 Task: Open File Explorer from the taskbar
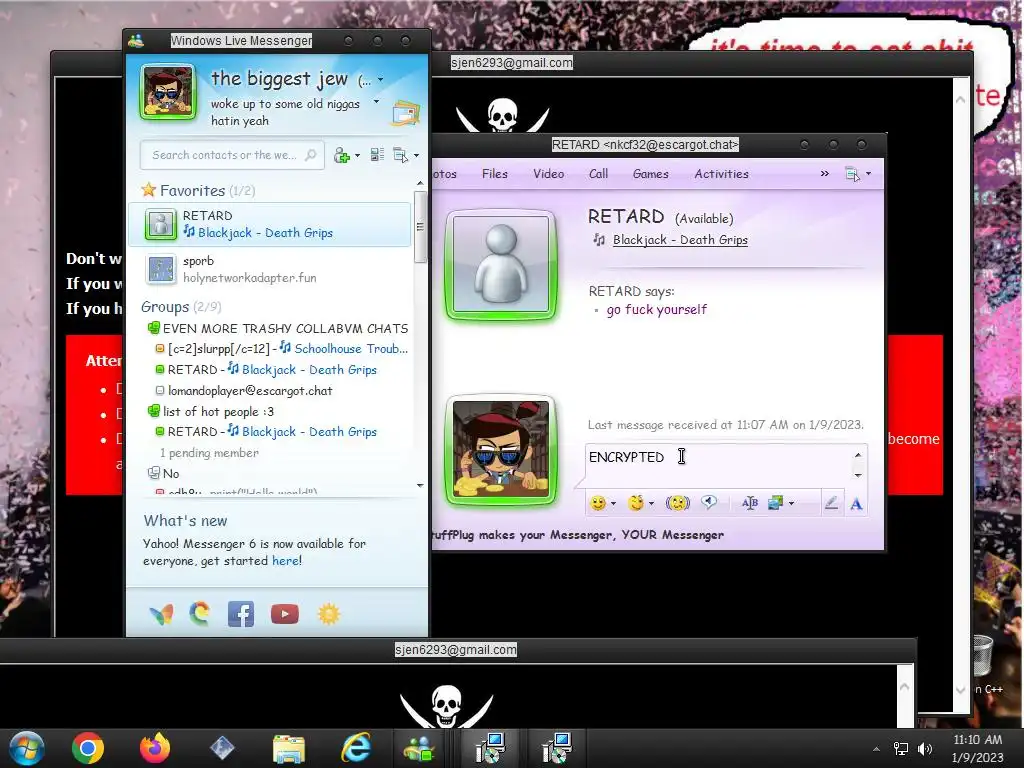click(x=289, y=749)
